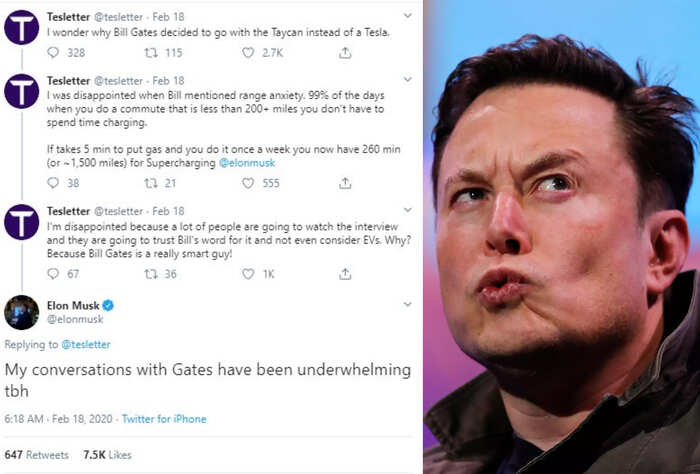Like the tweet with 2.7K likes
This screenshot has height=474, width=700.
(x=248, y=53)
